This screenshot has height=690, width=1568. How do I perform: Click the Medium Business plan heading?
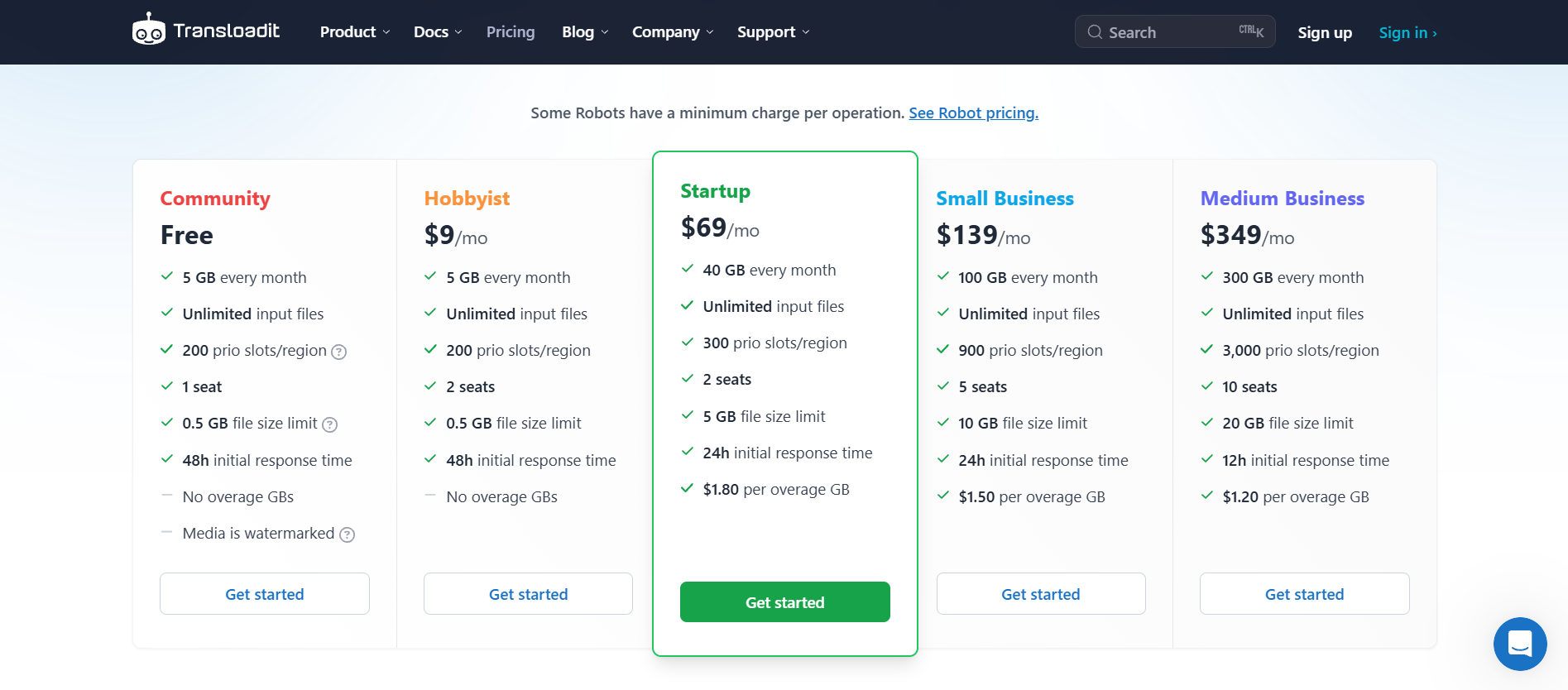[1282, 199]
